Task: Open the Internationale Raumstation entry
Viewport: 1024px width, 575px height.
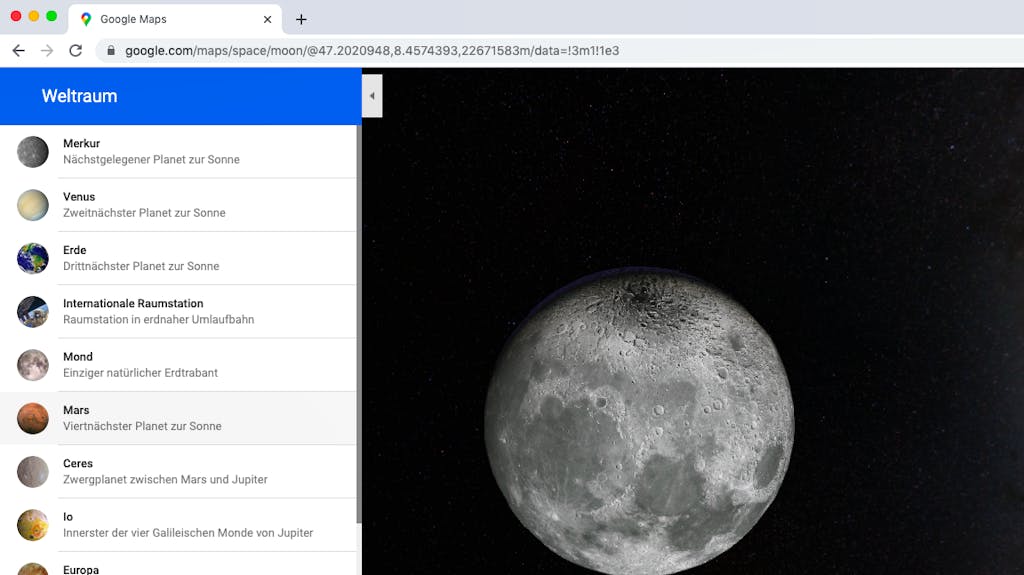Action: (x=178, y=312)
